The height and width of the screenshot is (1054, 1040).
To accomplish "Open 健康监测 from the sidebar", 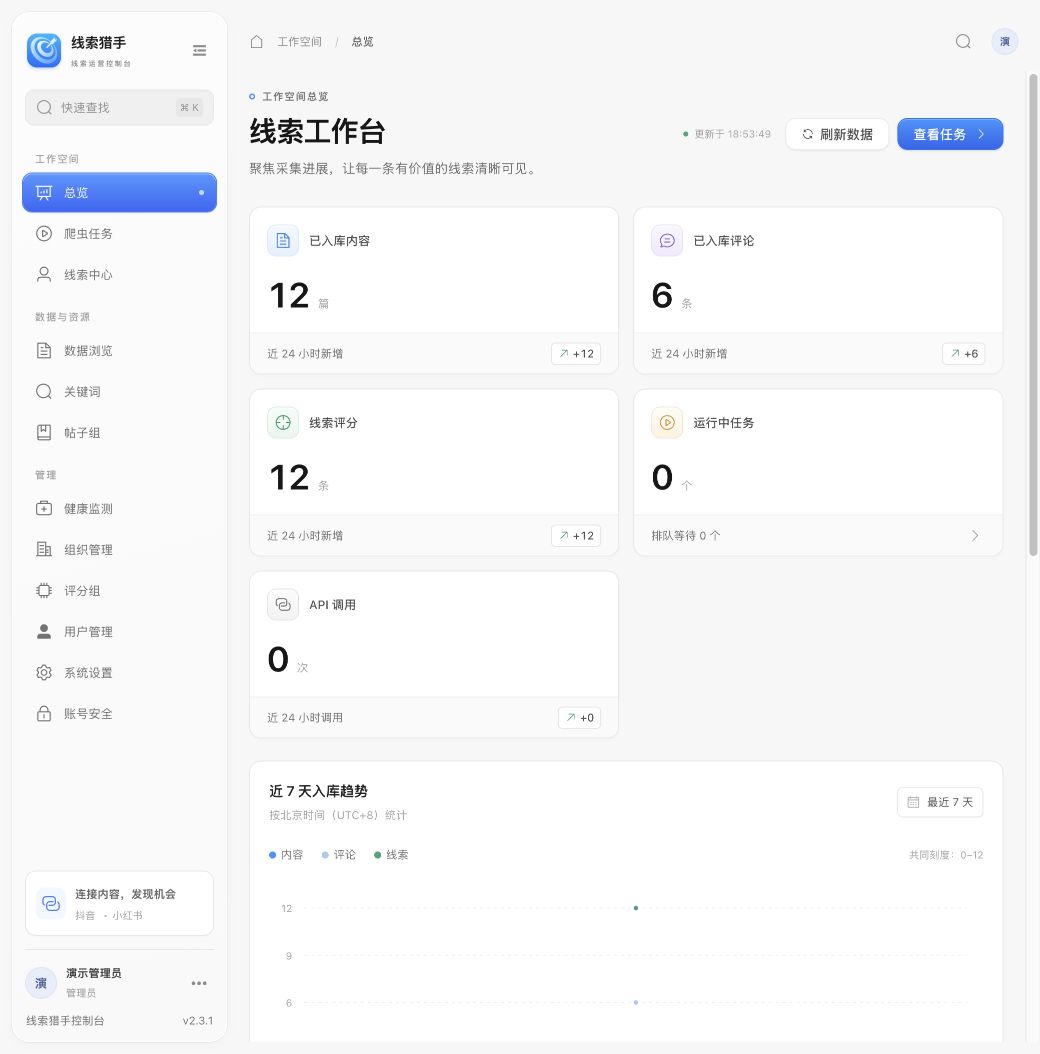I will click(x=119, y=508).
